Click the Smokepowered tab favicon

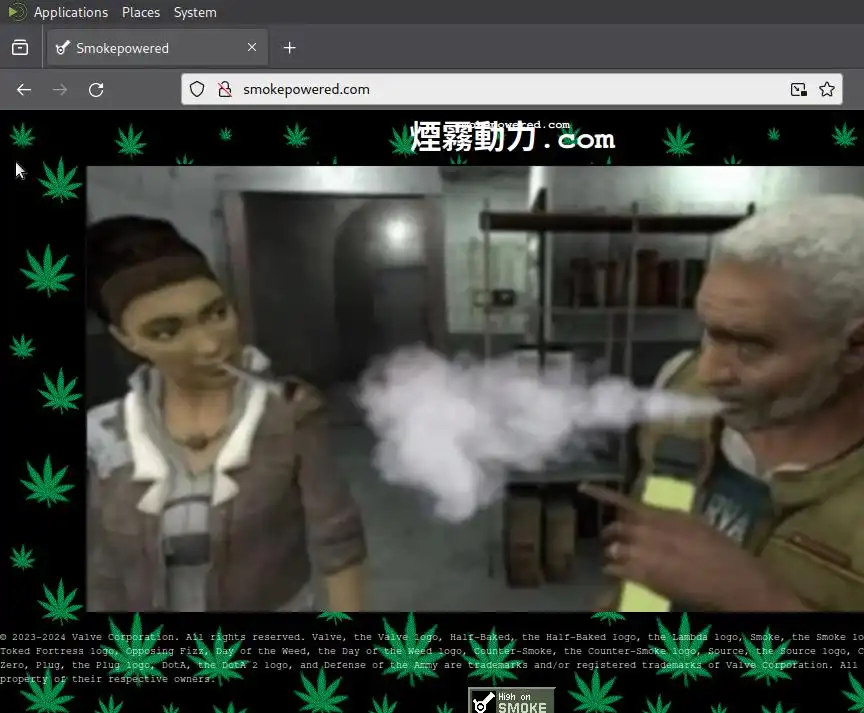(x=63, y=48)
